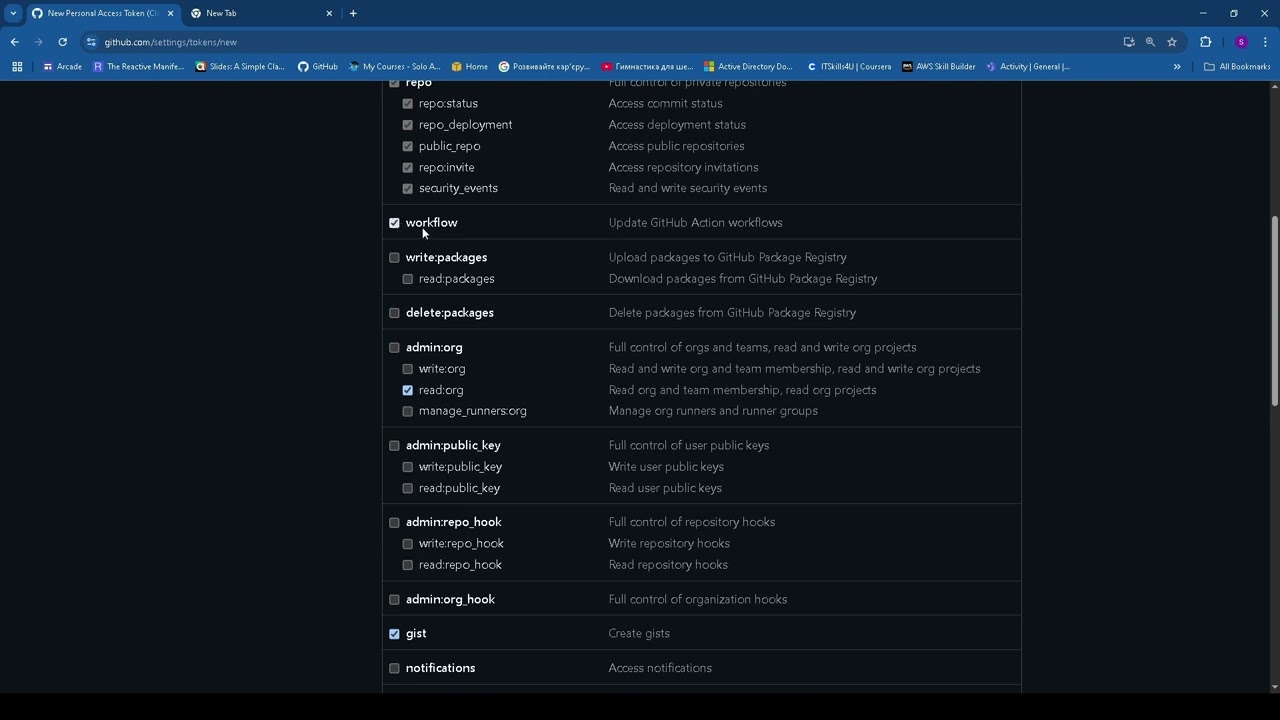Check the write:repo_hook scope
The image size is (1280, 720).
(x=407, y=544)
